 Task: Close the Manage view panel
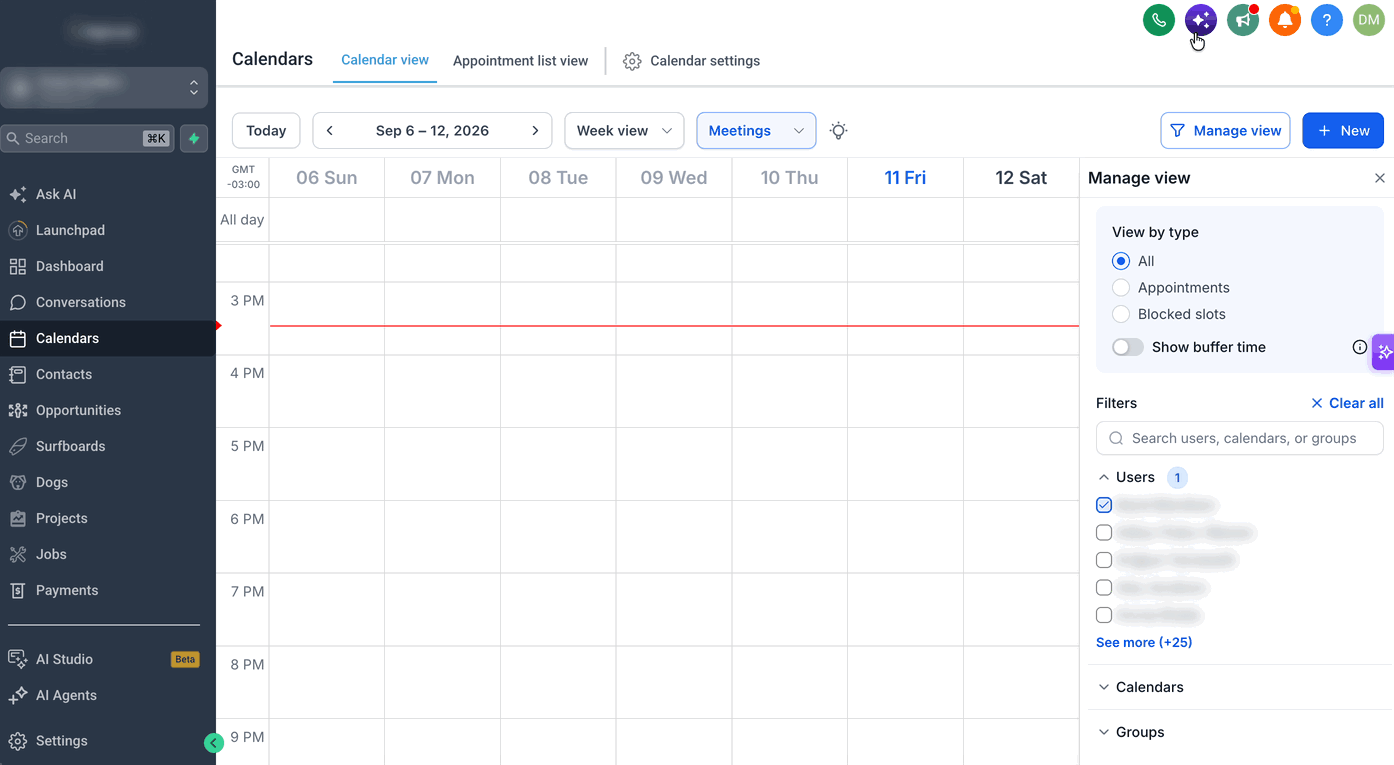(1380, 178)
